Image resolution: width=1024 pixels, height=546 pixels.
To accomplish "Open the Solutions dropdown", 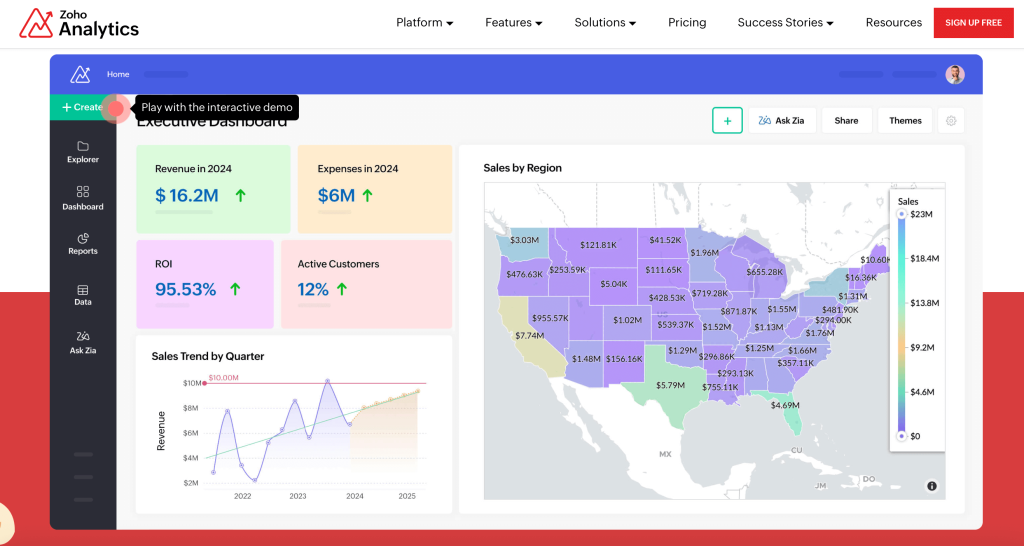I will [605, 22].
